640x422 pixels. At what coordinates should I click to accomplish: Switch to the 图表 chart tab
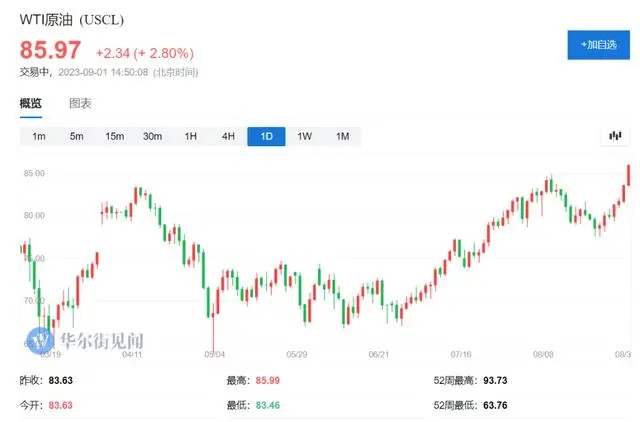[x=80, y=103]
